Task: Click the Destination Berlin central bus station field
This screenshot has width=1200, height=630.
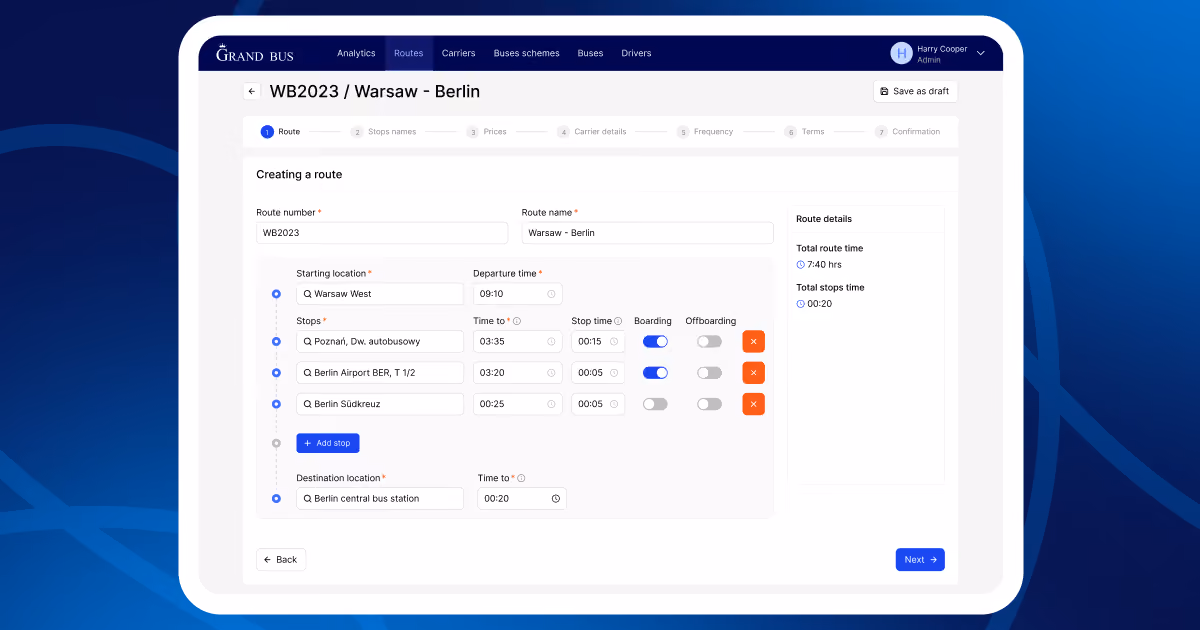Action: tap(380, 498)
